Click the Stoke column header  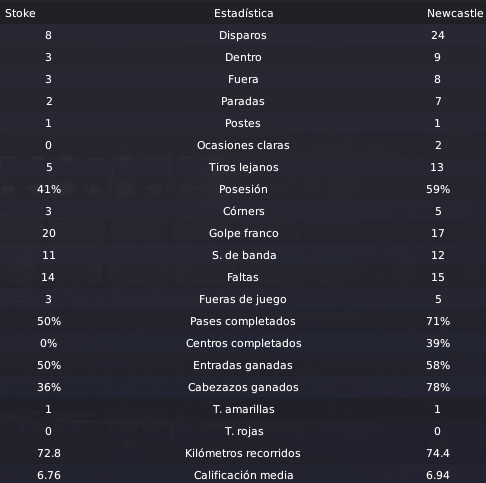pyautogui.click(x=20, y=13)
